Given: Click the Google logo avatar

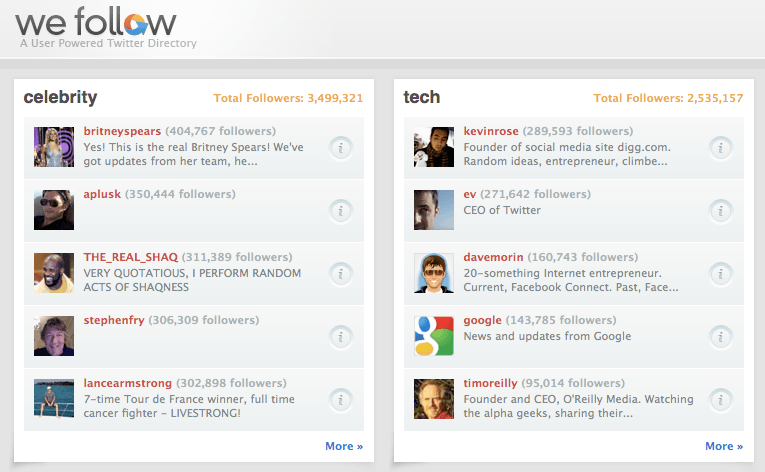Looking at the screenshot, I should point(434,336).
